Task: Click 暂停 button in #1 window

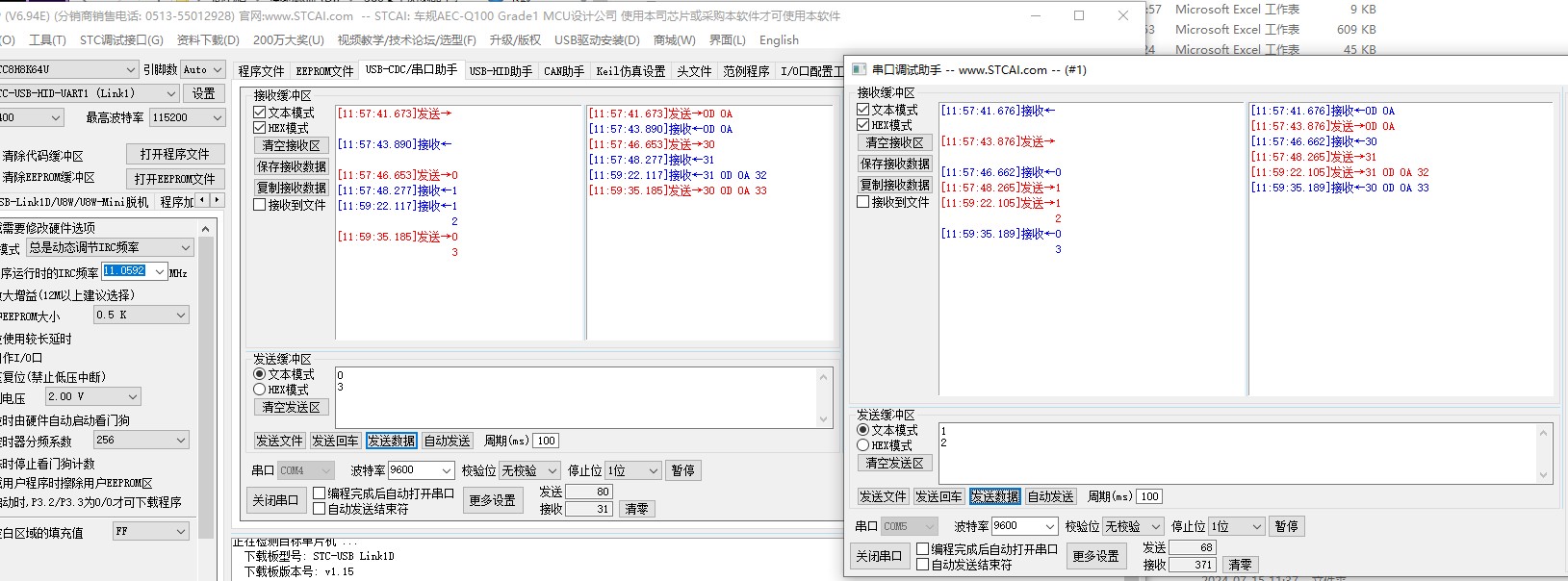Action: click(x=1286, y=526)
